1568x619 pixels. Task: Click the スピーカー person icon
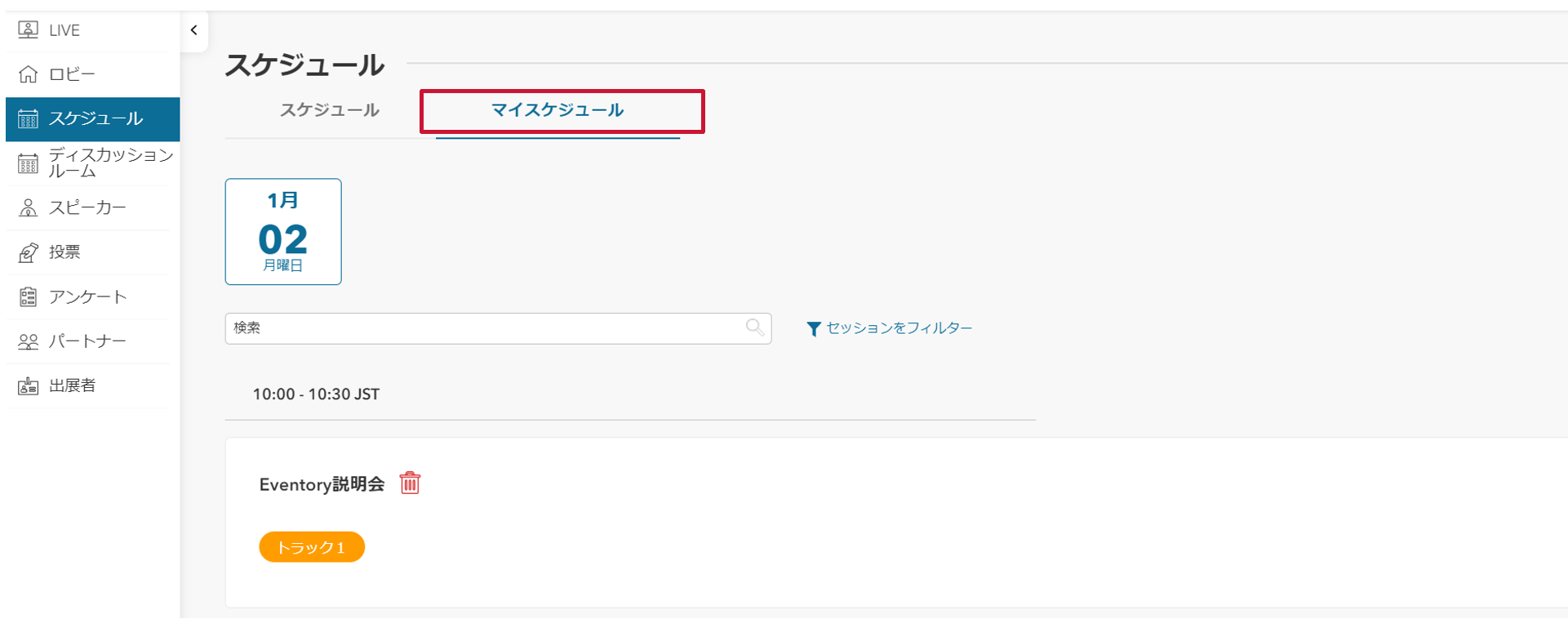click(x=28, y=207)
